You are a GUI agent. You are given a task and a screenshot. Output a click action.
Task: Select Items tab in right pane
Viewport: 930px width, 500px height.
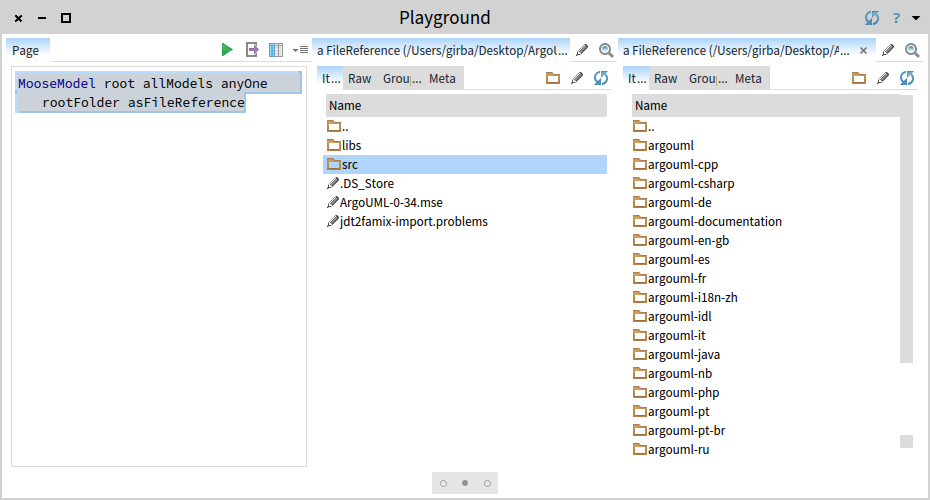coord(636,78)
